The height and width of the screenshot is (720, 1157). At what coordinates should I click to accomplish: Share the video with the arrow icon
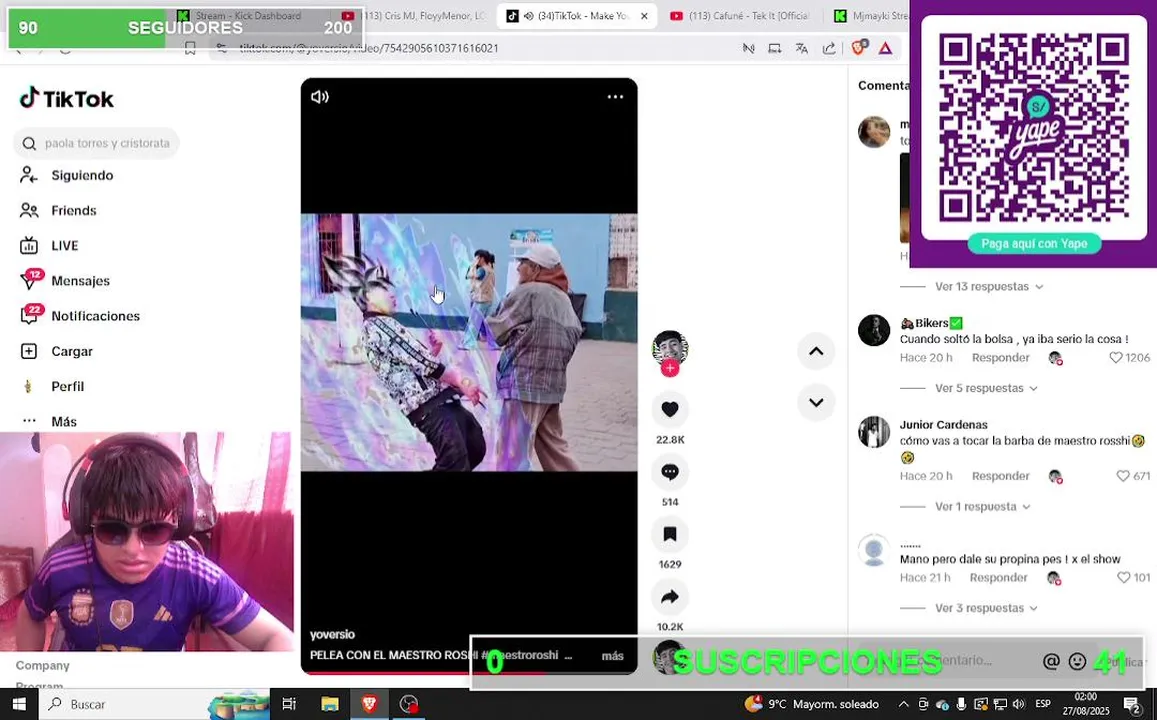tap(670, 597)
